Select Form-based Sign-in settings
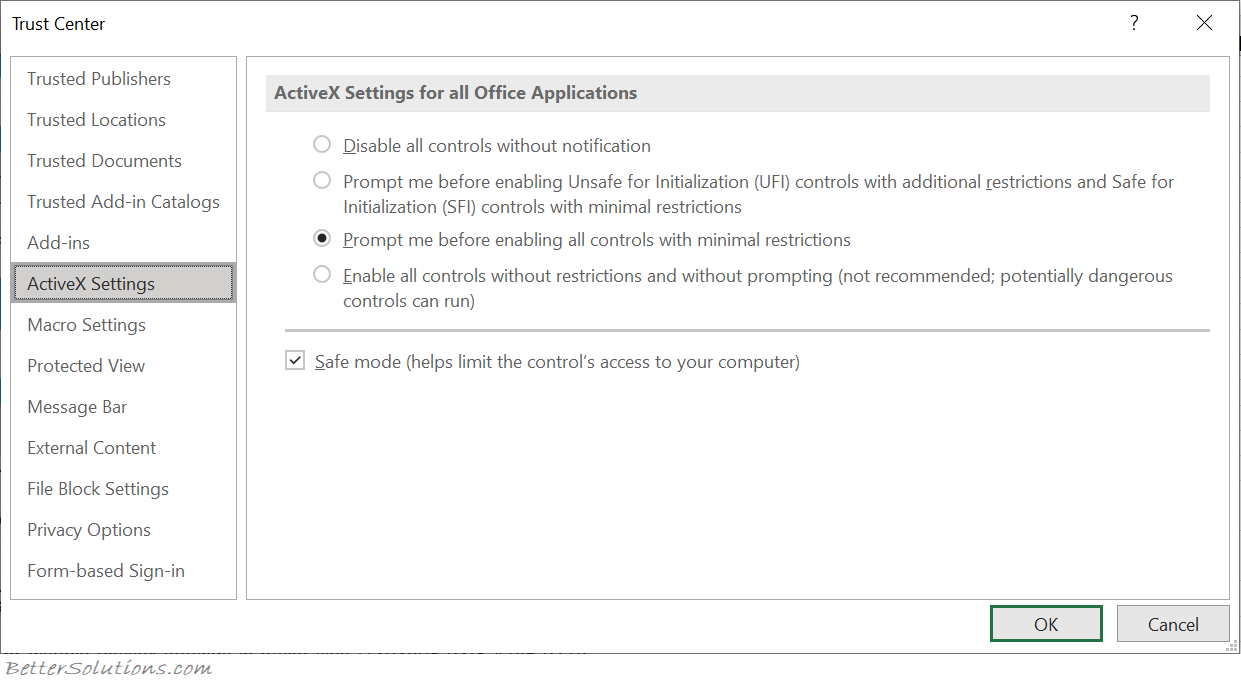 pos(105,570)
